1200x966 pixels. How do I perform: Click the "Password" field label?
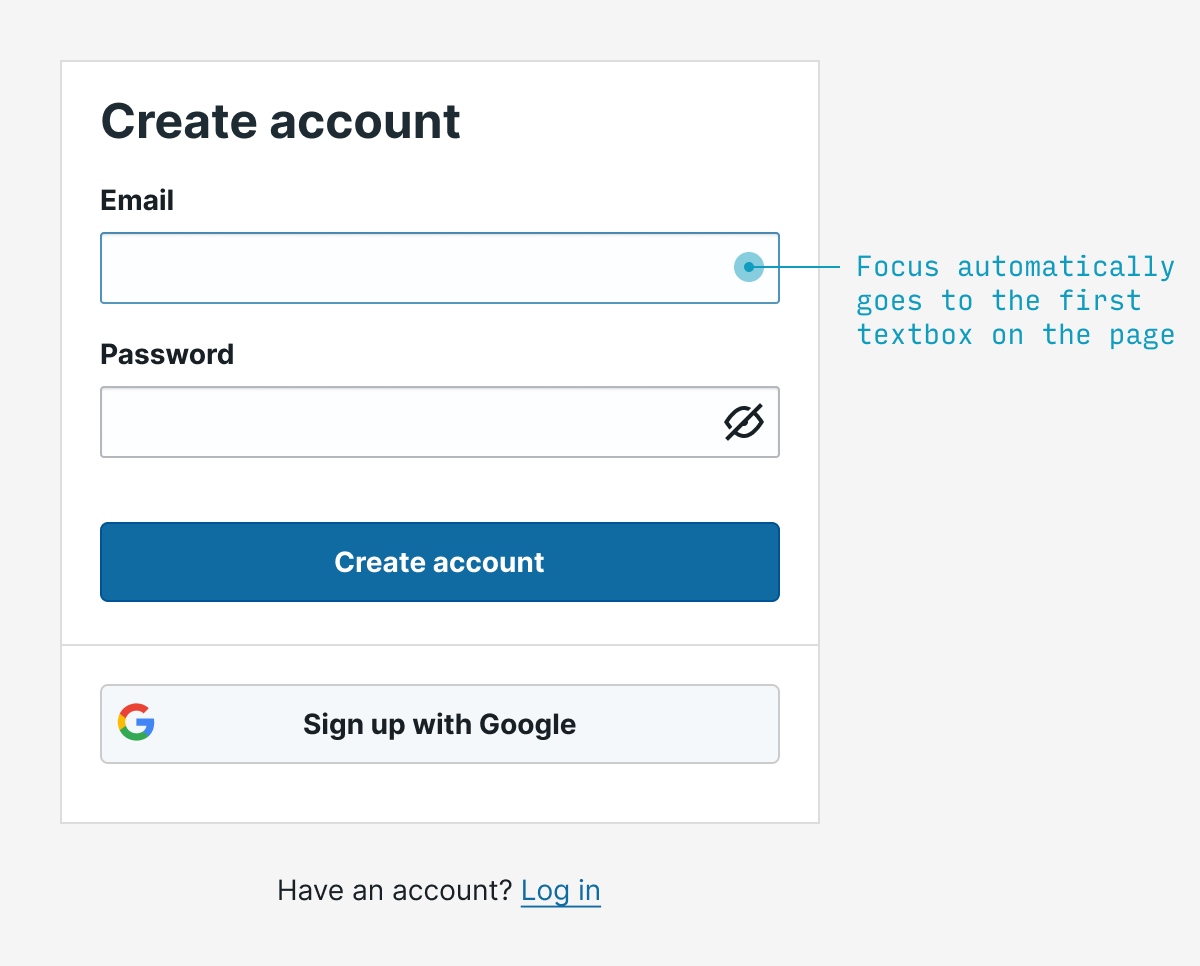point(167,354)
